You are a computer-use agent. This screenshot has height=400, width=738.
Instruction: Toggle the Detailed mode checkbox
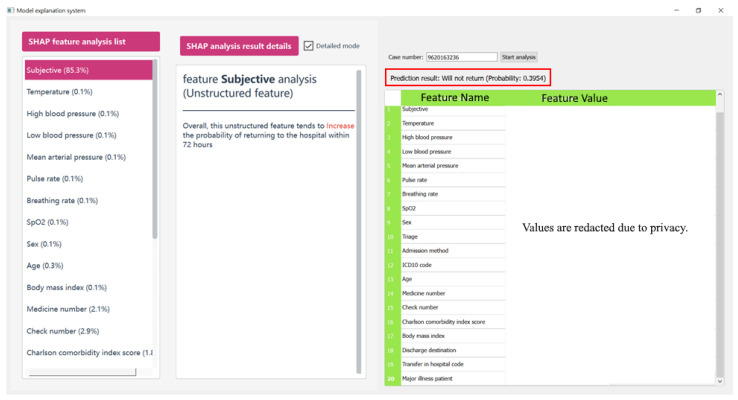pyautogui.click(x=308, y=46)
